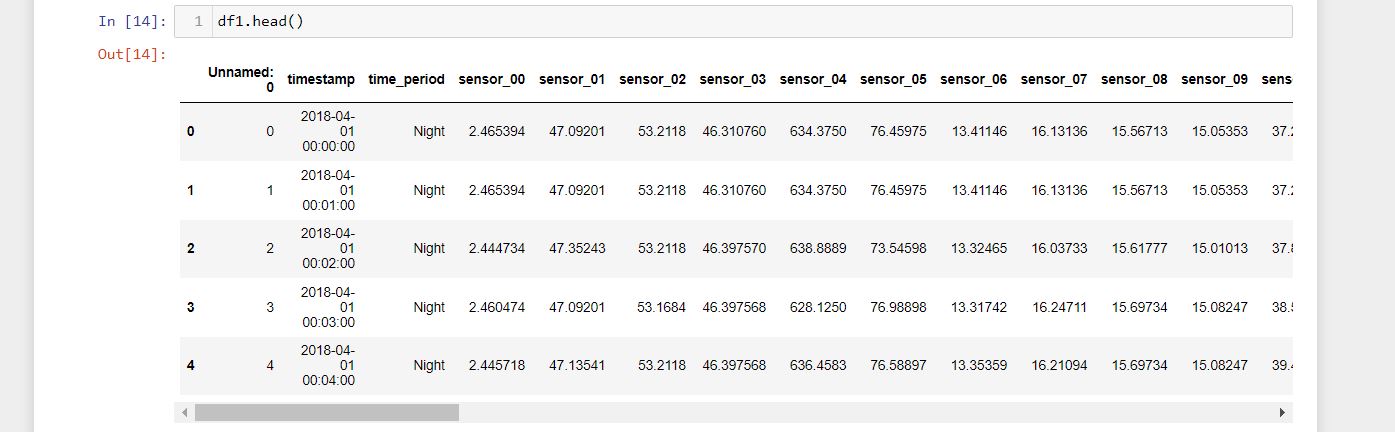This screenshot has height=432, width=1395.
Task: Click the 2.444734 value in sensor_00
Action: click(x=496, y=249)
